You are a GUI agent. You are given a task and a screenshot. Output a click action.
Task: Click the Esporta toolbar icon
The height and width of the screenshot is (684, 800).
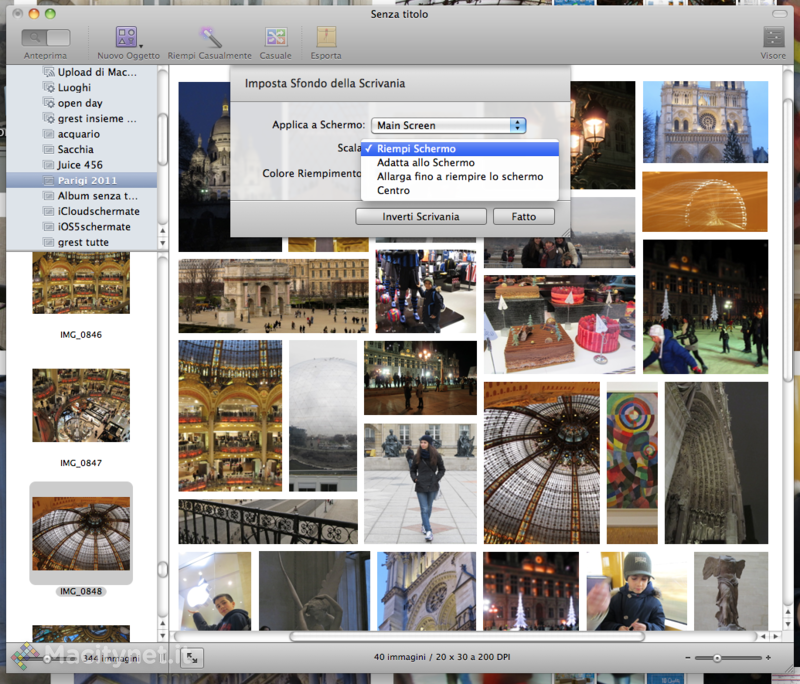coord(326,38)
